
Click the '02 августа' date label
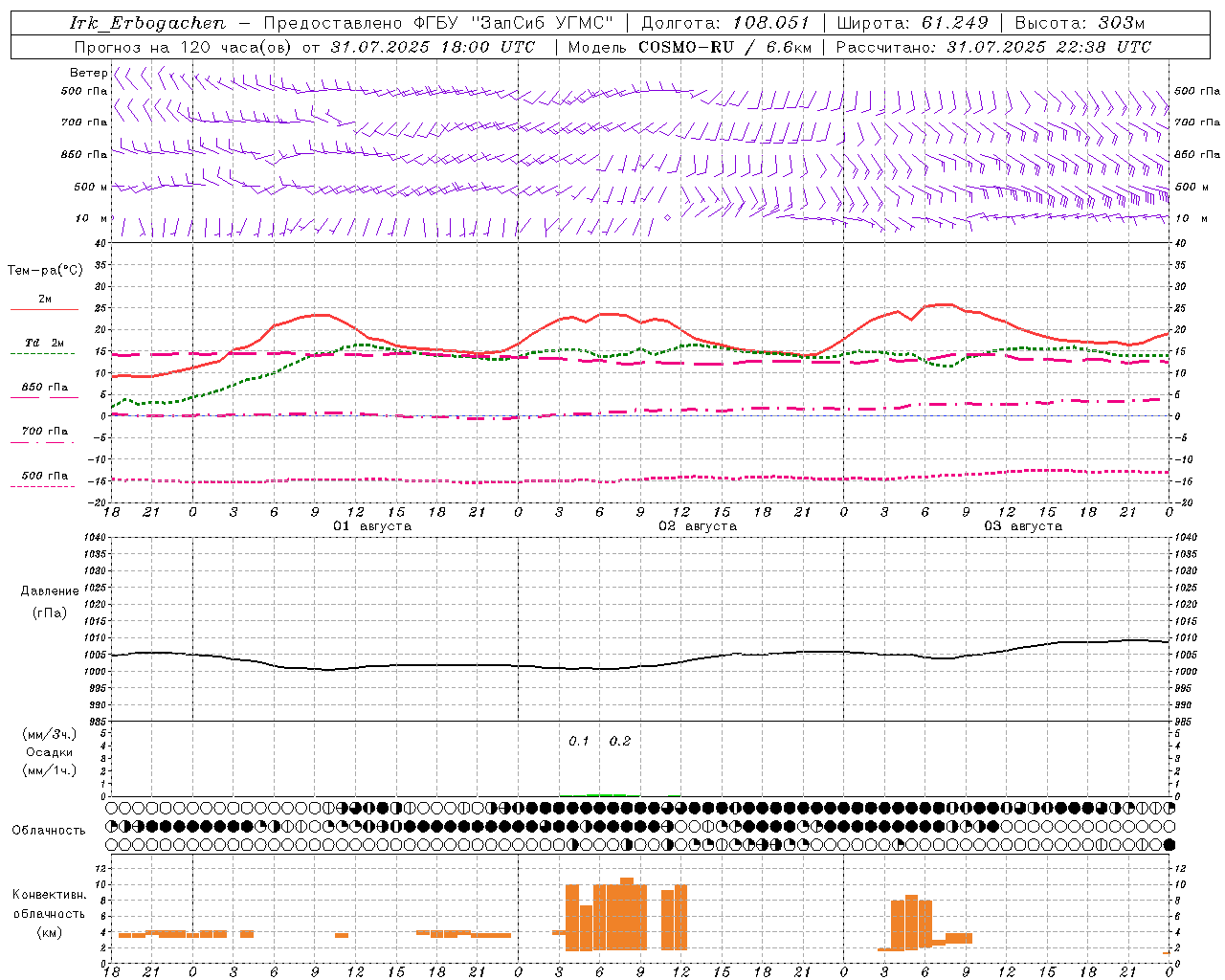coord(698,526)
